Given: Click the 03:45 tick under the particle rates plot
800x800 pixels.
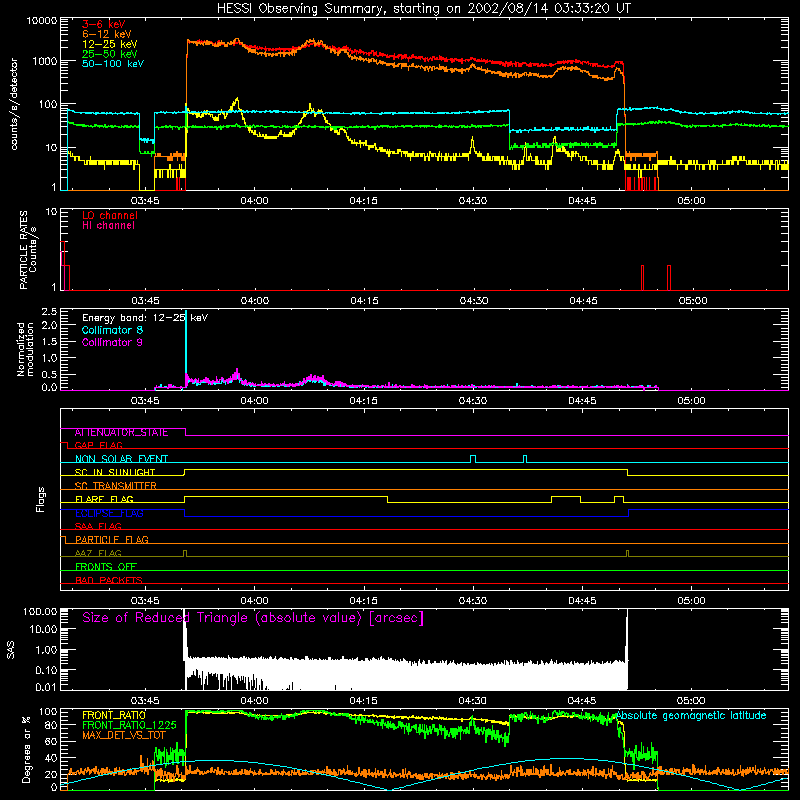Looking at the screenshot, I should coord(145,301).
